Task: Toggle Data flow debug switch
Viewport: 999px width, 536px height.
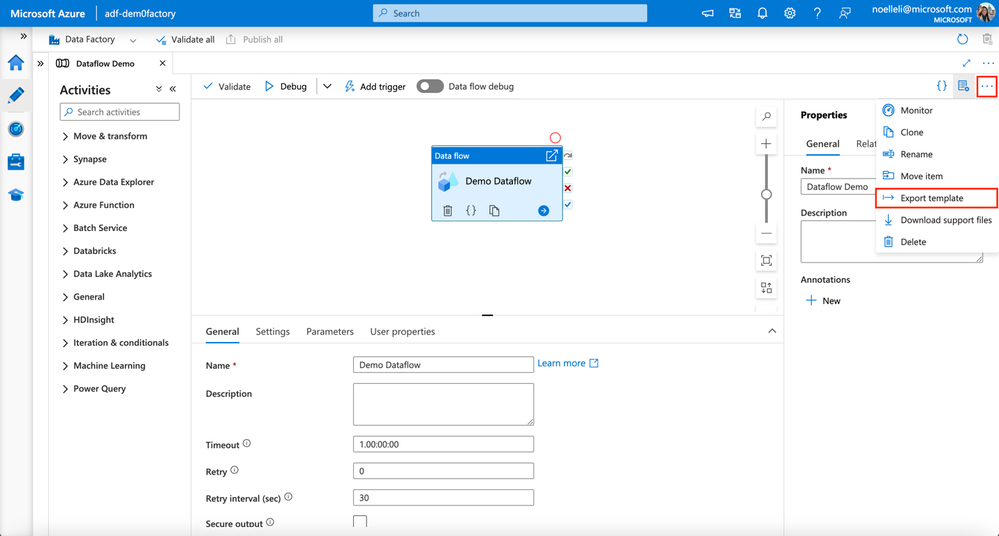Action: click(430, 86)
